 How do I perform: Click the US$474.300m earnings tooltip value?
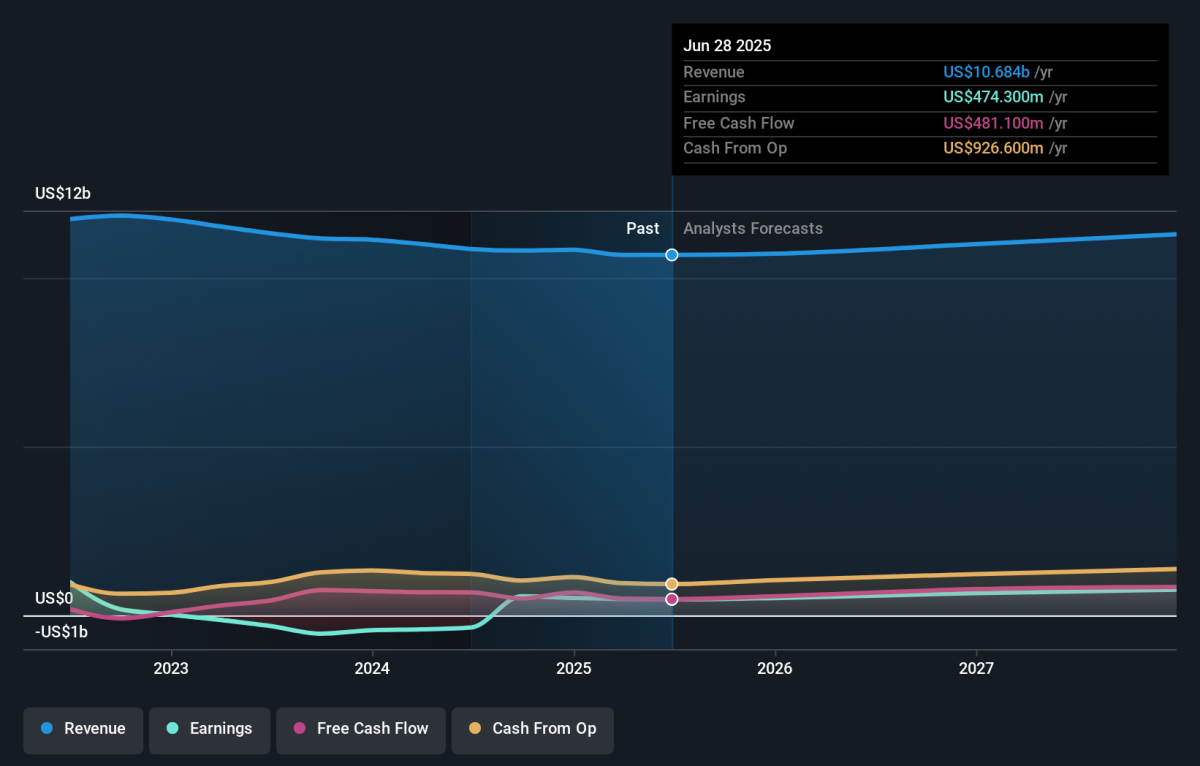993,97
